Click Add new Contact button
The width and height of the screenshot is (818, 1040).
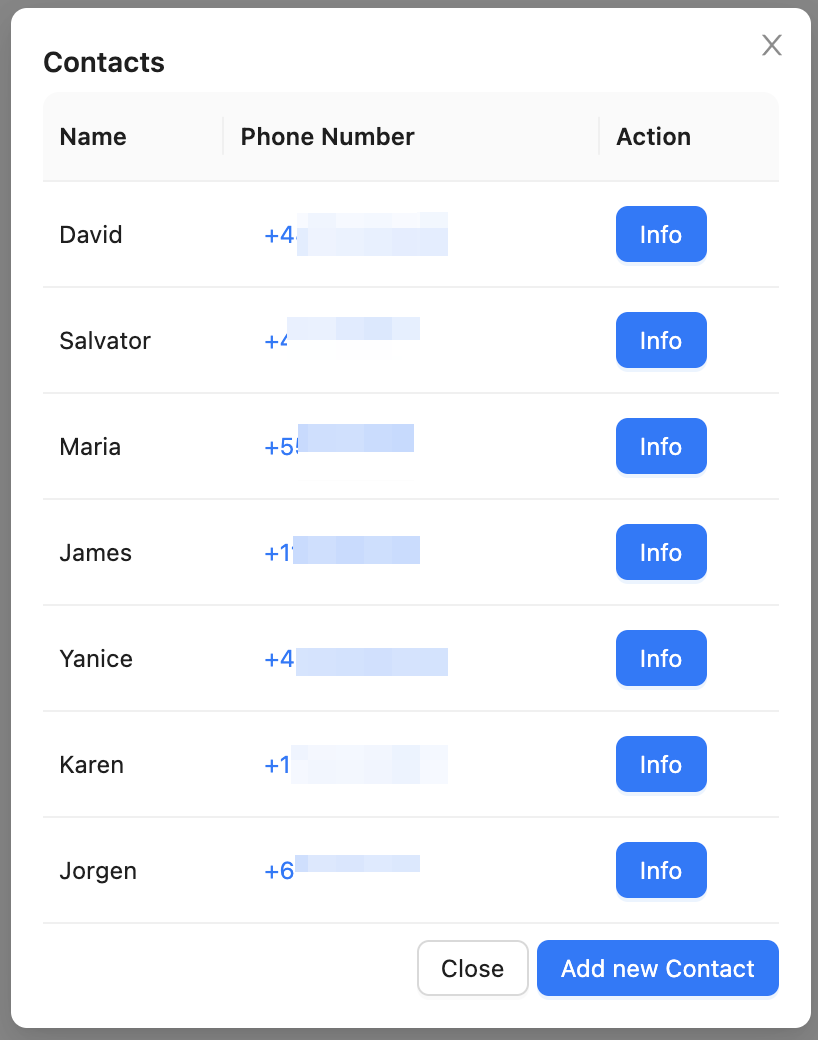tap(657, 969)
